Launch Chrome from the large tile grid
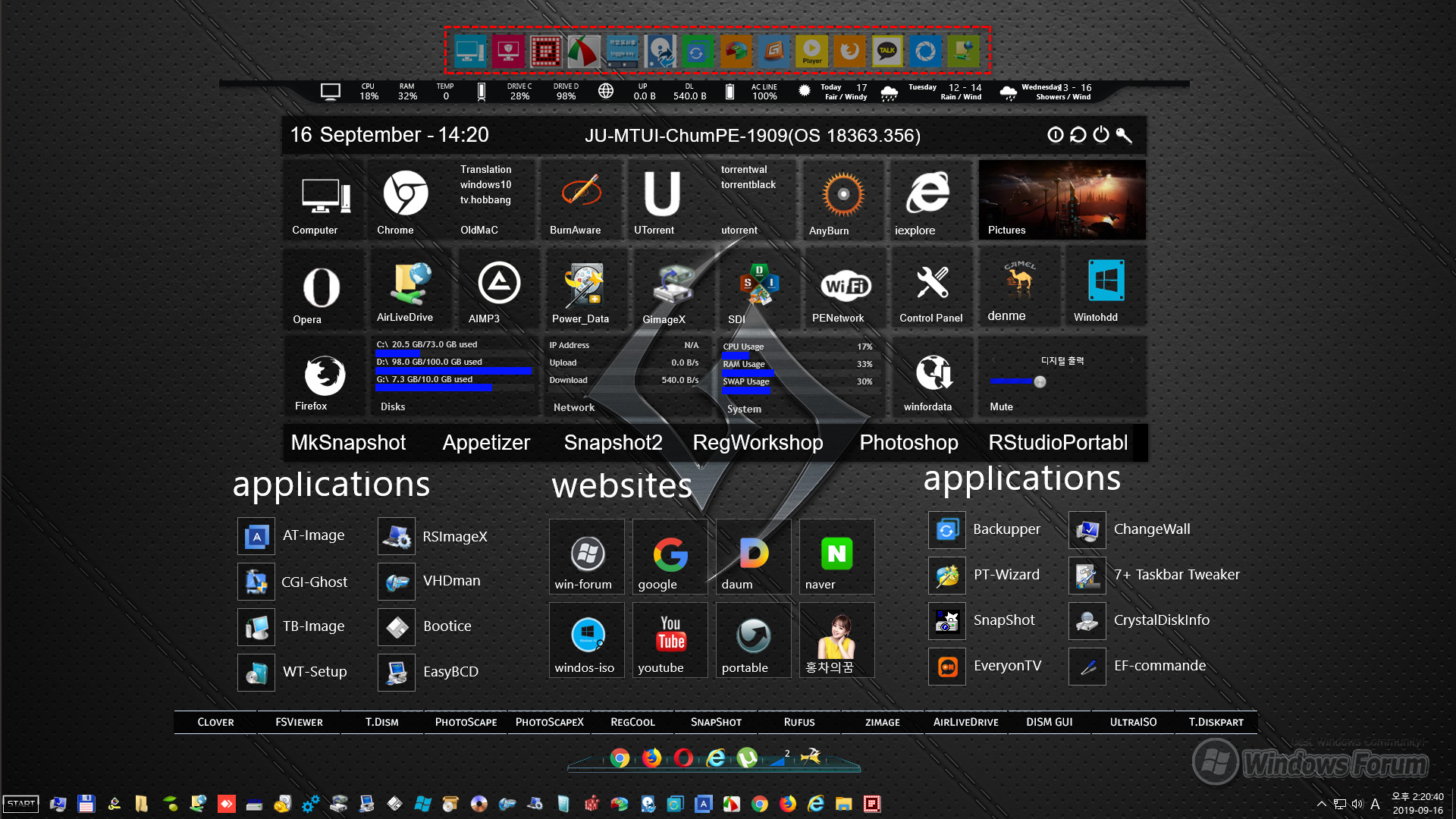Image resolution: width=1456 pixels, height=819 pixels. point(405,200)
